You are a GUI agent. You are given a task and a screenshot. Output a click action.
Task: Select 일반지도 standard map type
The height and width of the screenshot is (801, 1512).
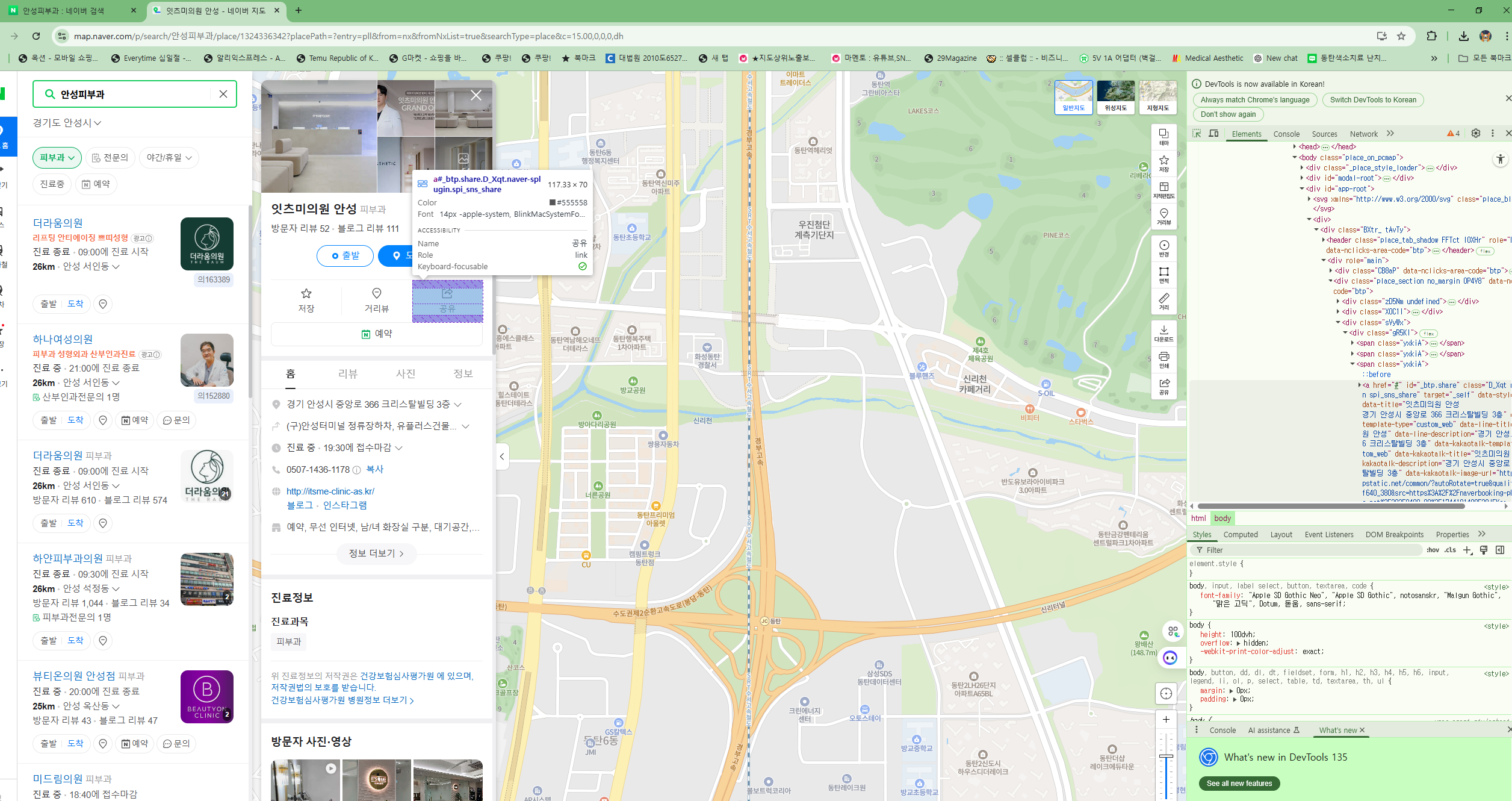tap(1073, 97)
